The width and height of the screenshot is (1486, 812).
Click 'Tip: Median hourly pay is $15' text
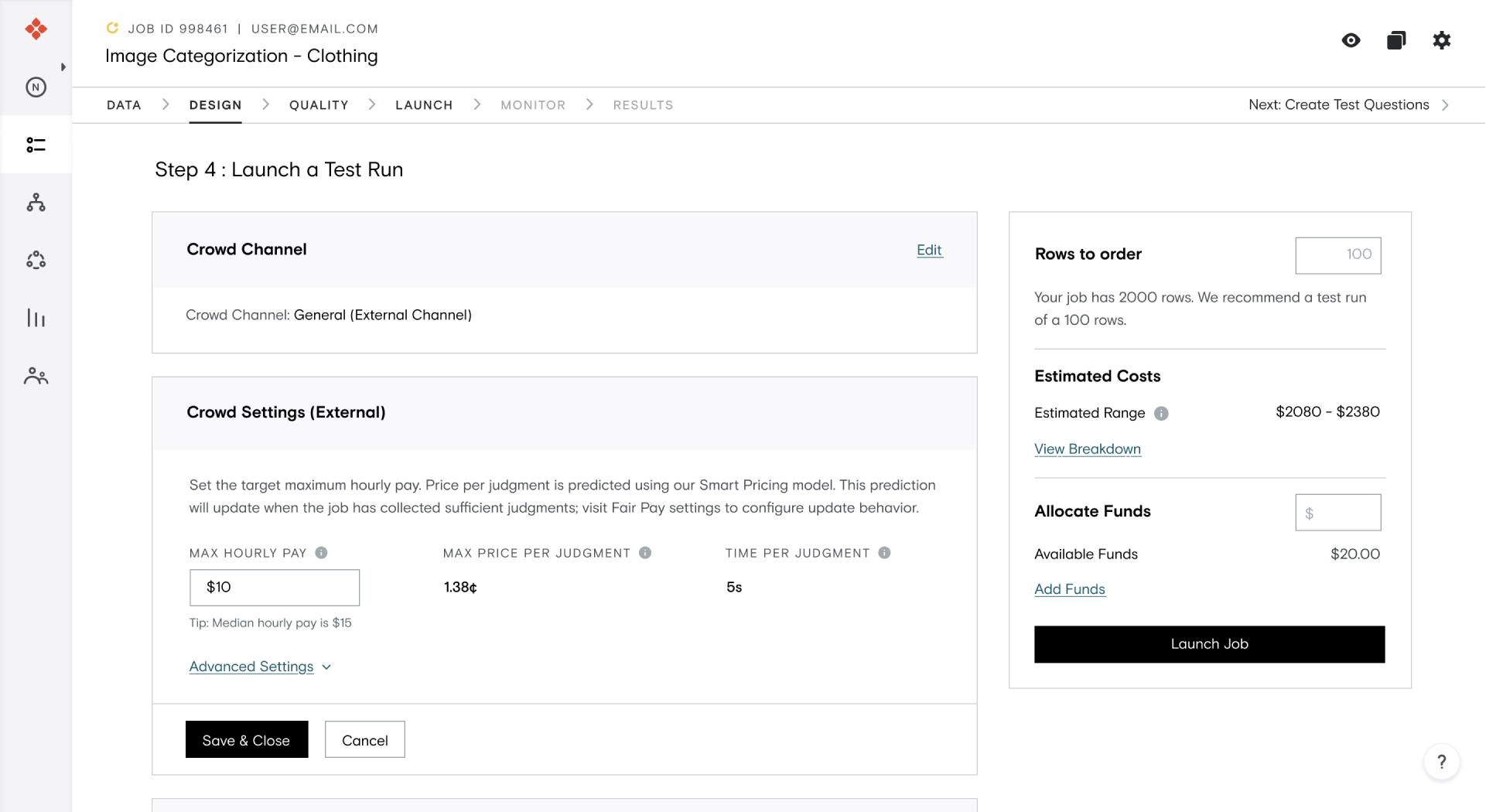(270, 623)
